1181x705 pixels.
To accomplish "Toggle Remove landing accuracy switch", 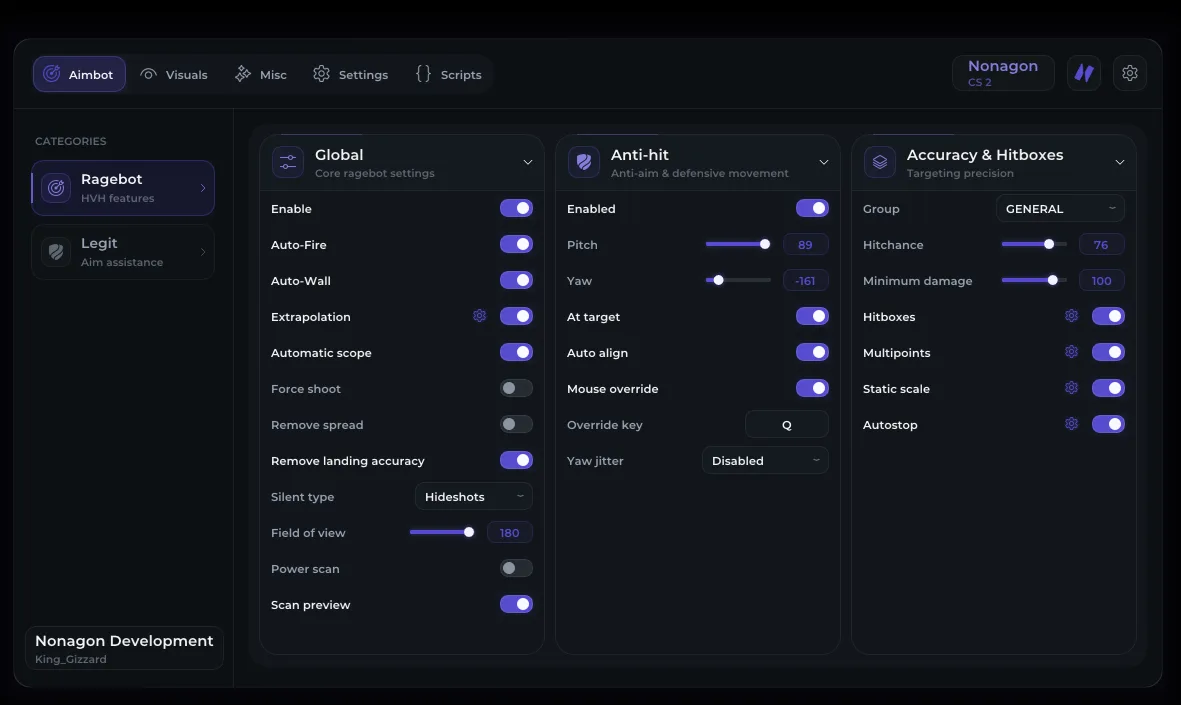I will pos(516,460).
